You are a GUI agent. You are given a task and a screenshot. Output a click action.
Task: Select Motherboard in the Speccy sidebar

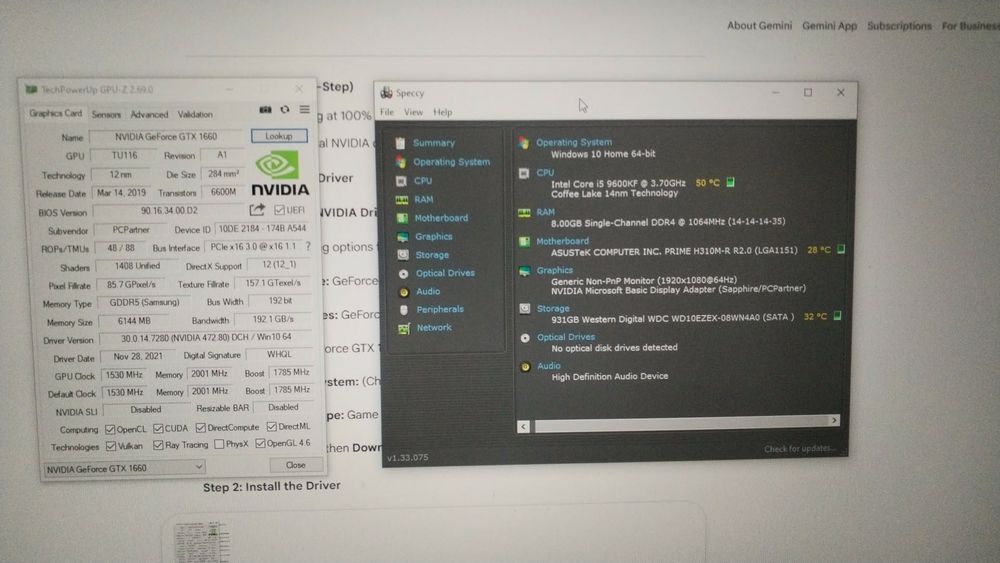(441, 218)
